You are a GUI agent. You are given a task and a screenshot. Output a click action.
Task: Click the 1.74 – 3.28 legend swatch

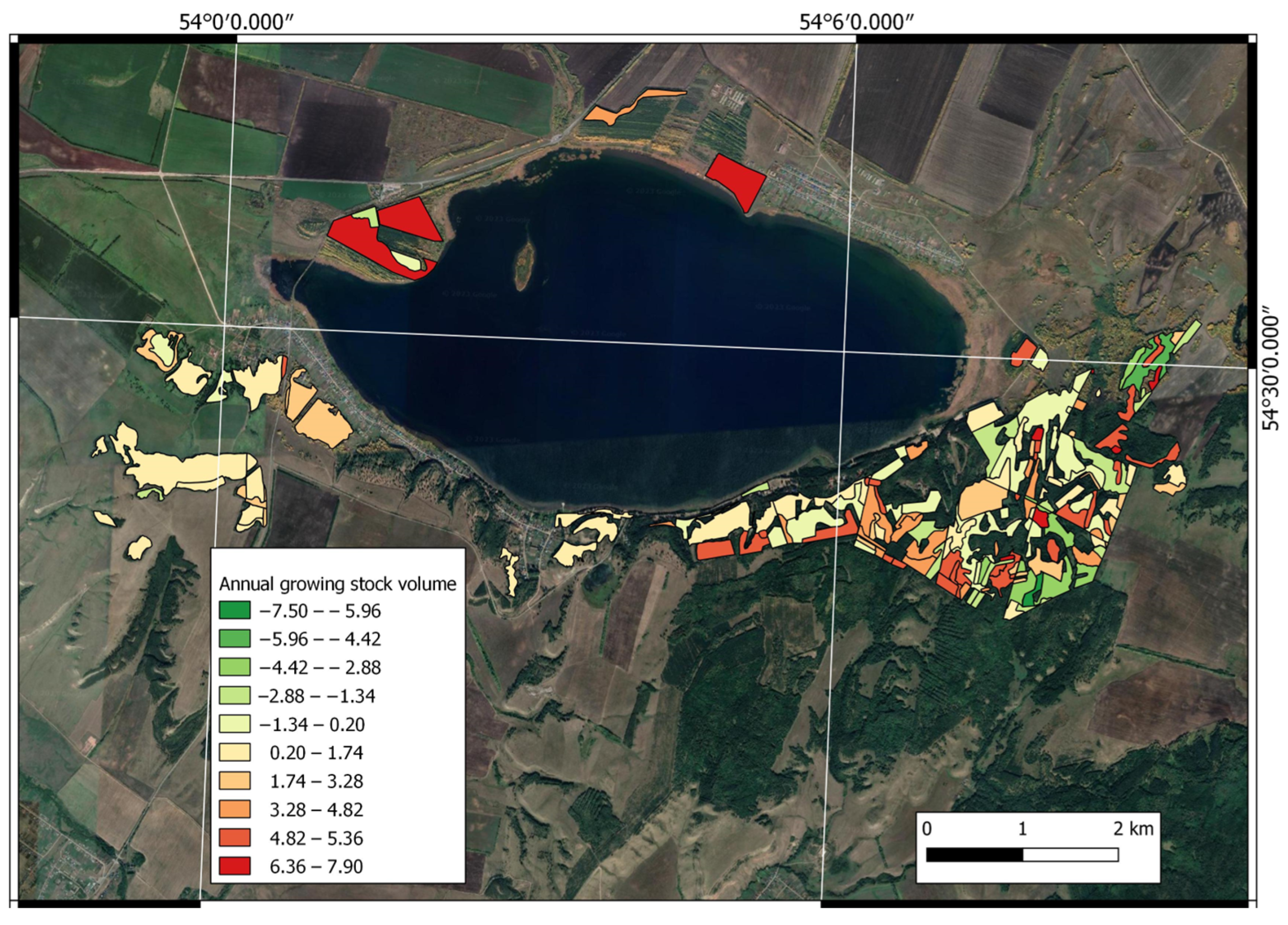pyautogui.click(x=235, y=781)
